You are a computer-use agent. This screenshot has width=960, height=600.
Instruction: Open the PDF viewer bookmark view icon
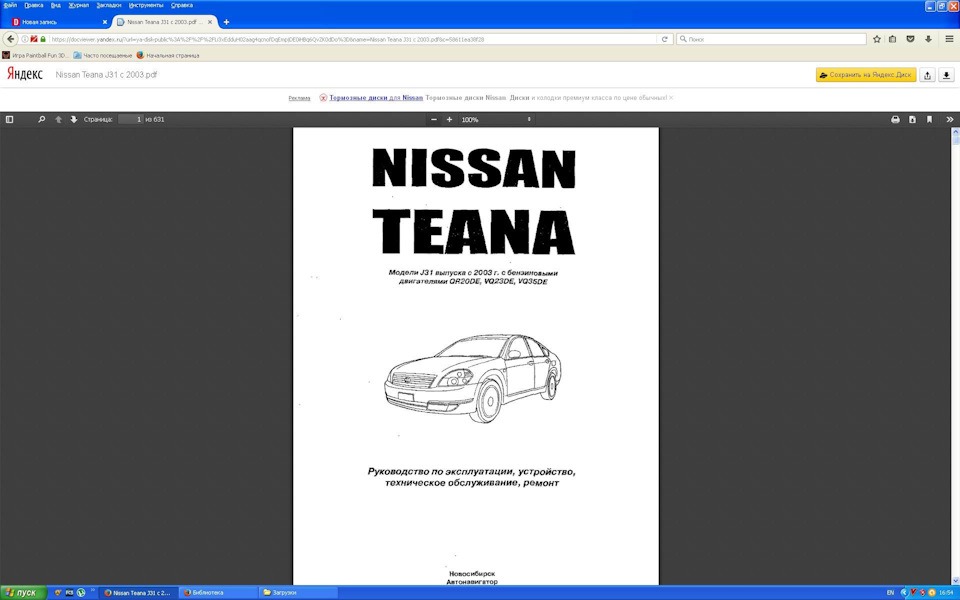929,119
